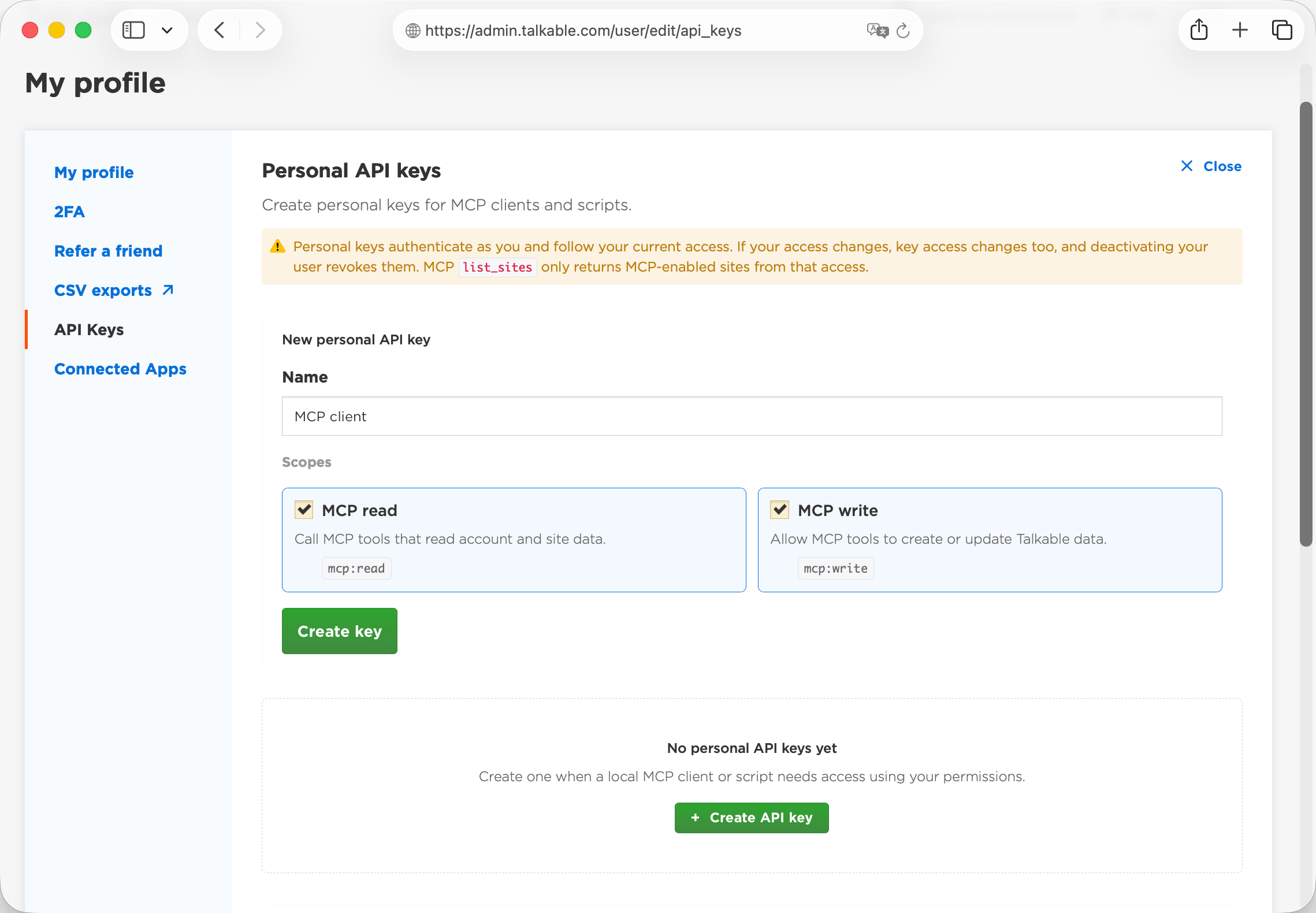Open Connected Apps section

(x=120, y=369)
